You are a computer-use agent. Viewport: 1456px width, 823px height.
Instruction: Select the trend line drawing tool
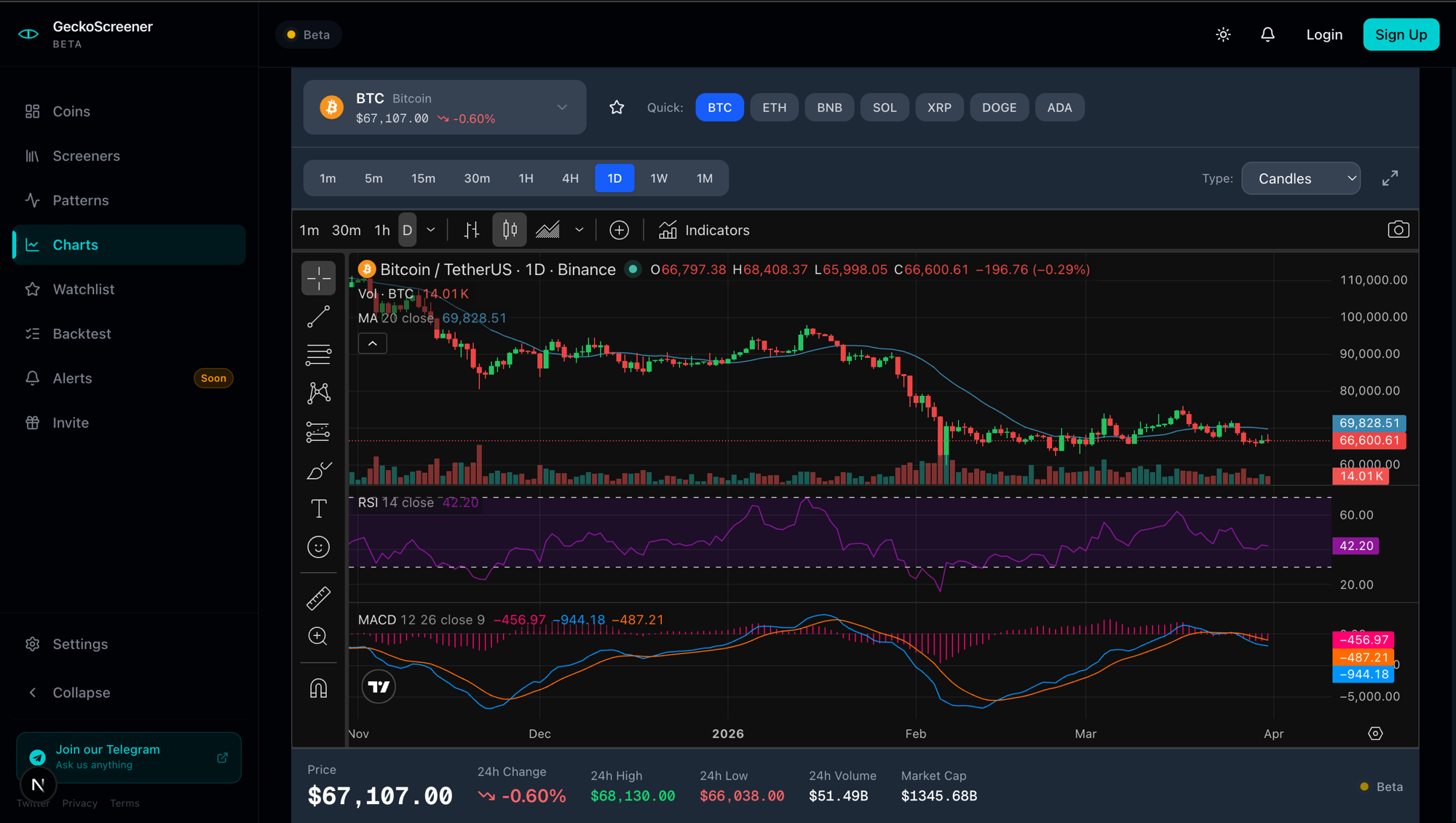click(318, 316)
